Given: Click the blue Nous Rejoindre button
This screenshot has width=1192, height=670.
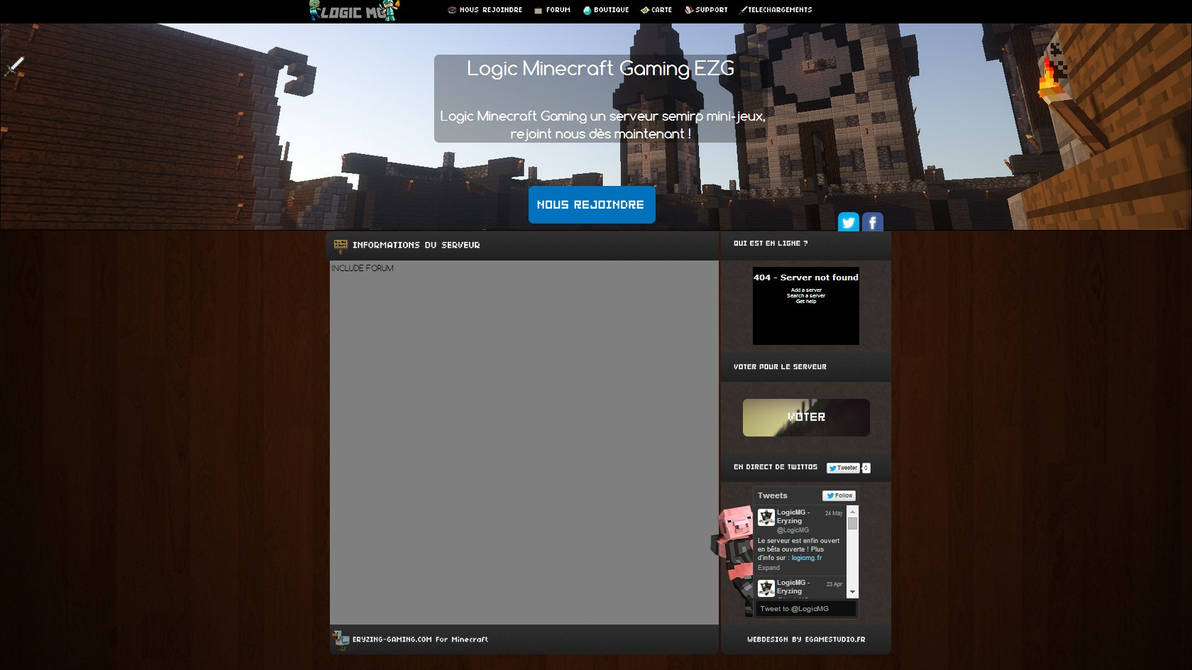Looking at the screenshot, I should tap(591, 204).
